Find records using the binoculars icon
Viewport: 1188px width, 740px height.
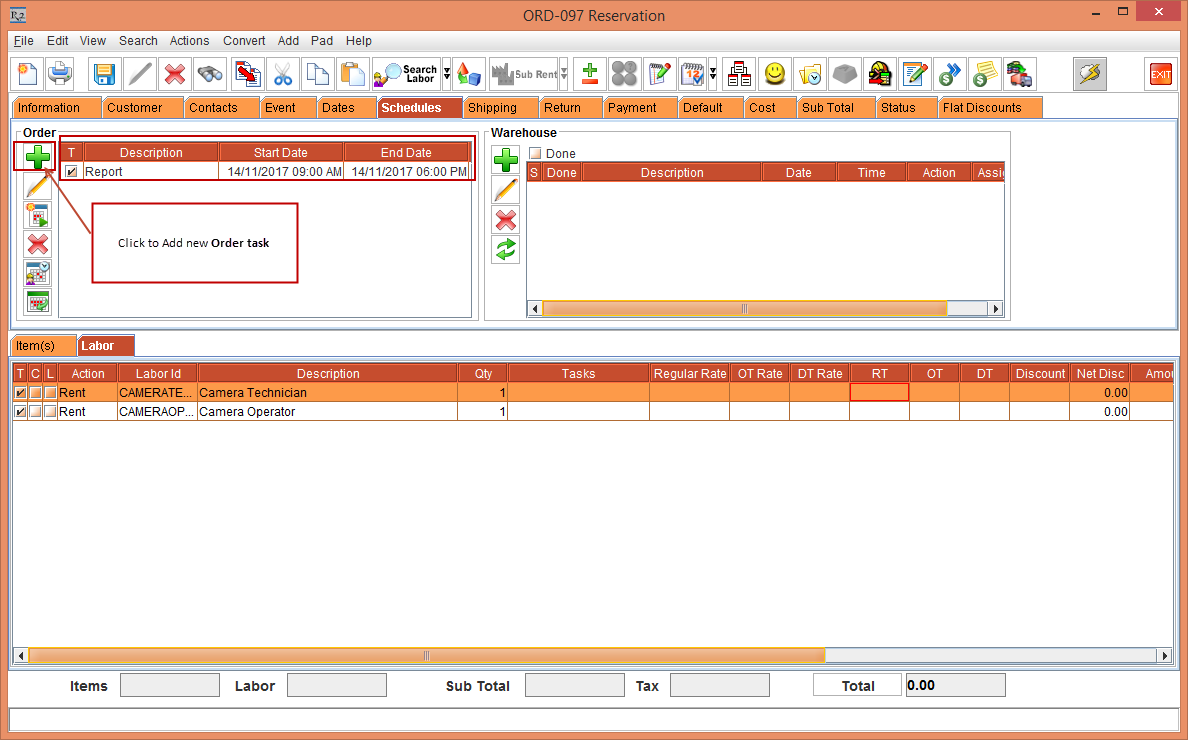point(209,73)
